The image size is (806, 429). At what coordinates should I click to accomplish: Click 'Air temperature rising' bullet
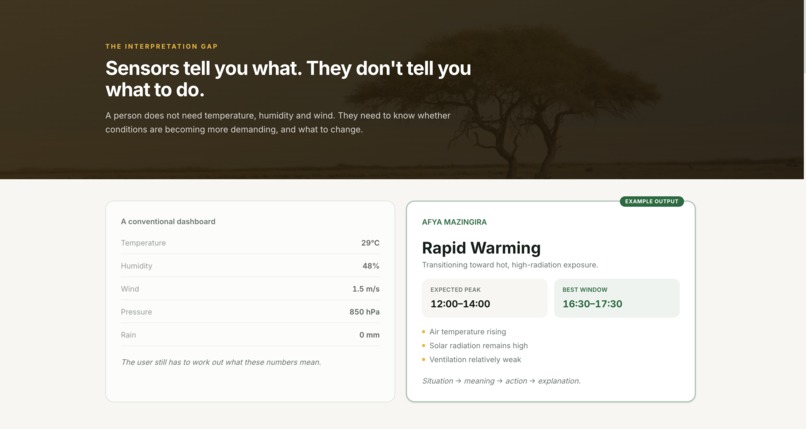click(468, 332)
